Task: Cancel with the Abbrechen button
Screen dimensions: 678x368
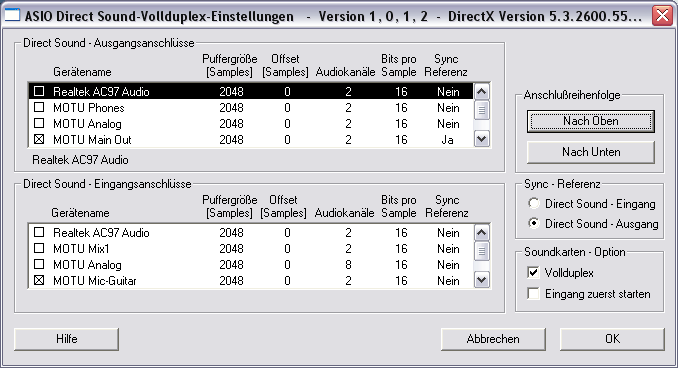Action: coord(493,339)
